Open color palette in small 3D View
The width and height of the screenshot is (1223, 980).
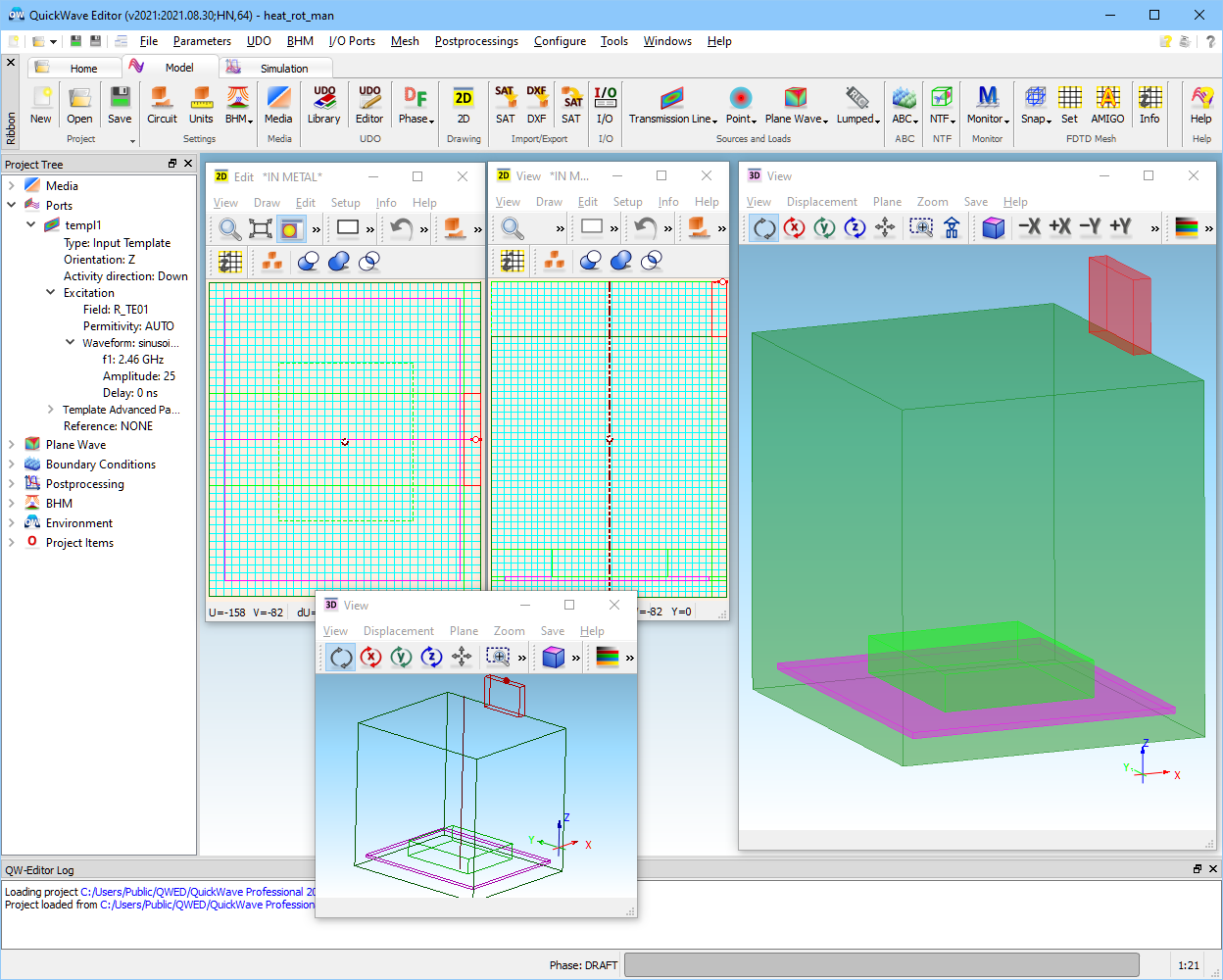[x=608, y=658]
